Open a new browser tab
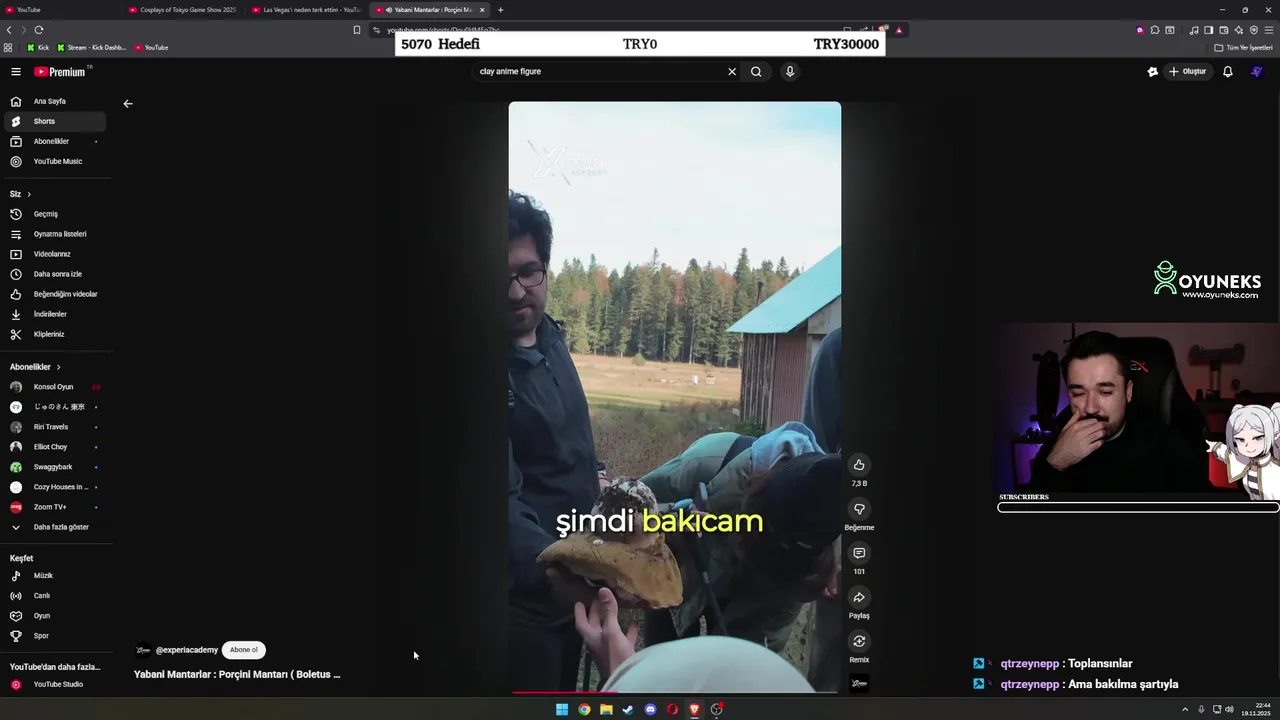 click(501, 10)
